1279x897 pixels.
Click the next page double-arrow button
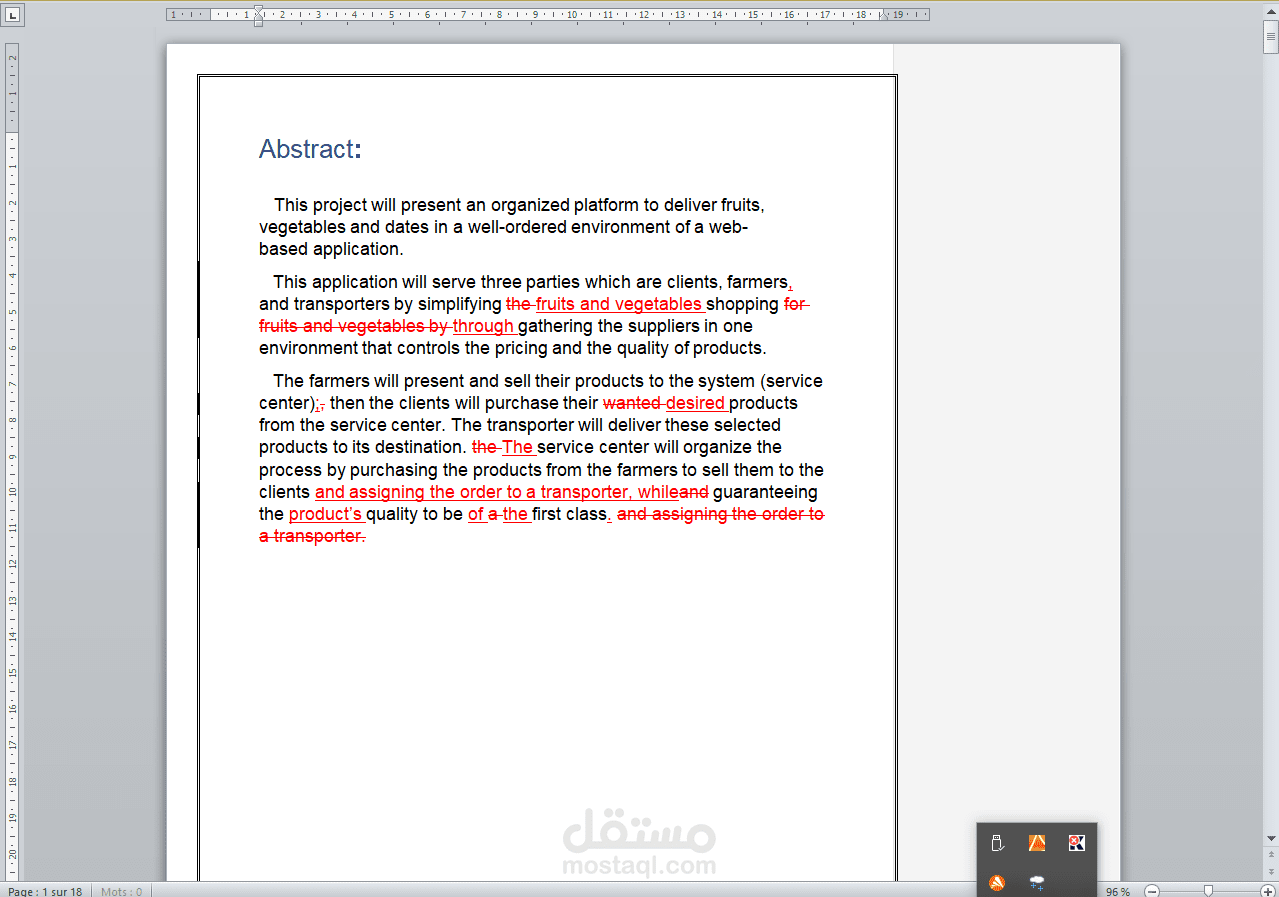coord(1271,873)
